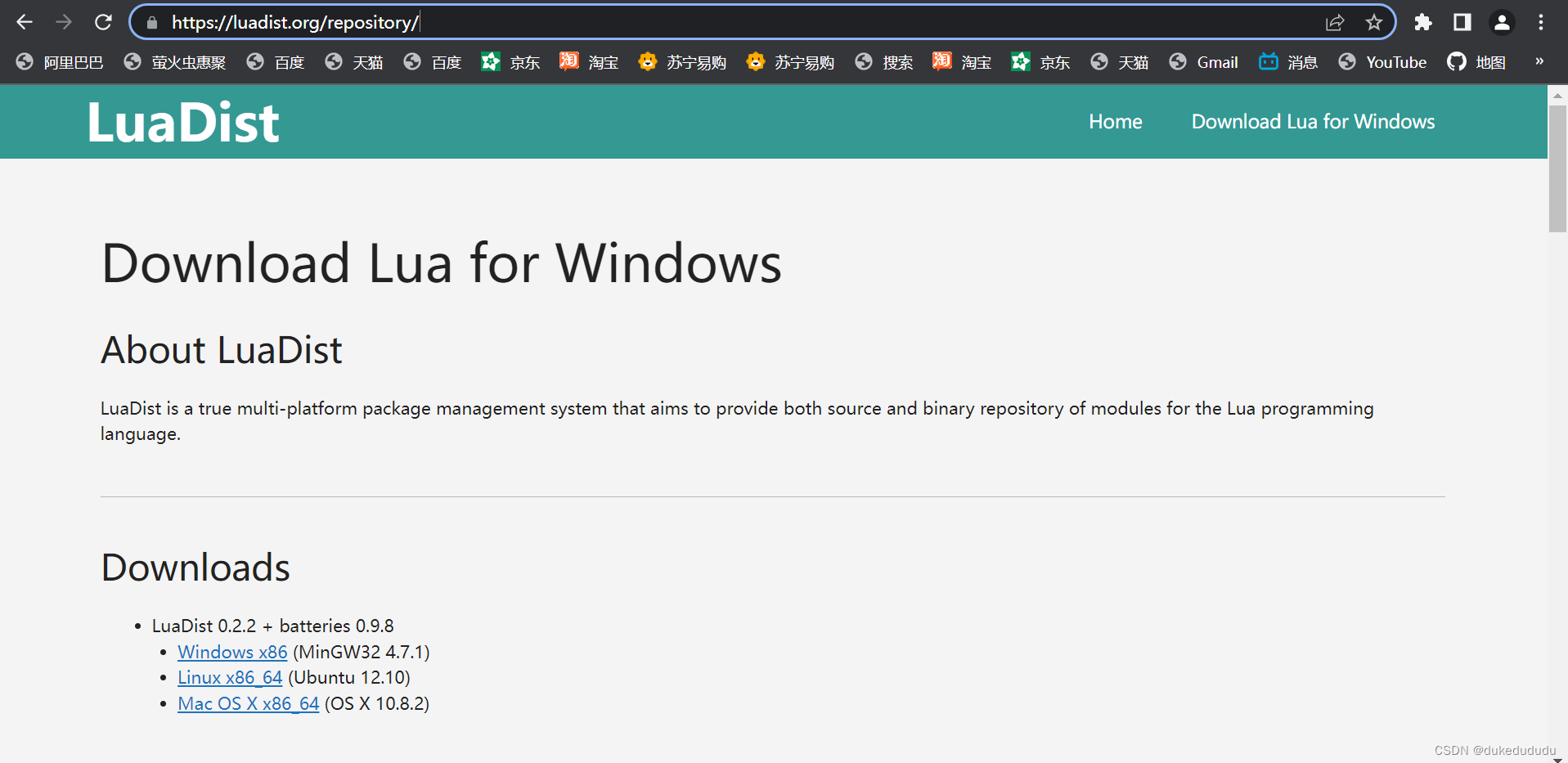
Task: Open the first 天猫 bookmark
Action: (354, 62)
